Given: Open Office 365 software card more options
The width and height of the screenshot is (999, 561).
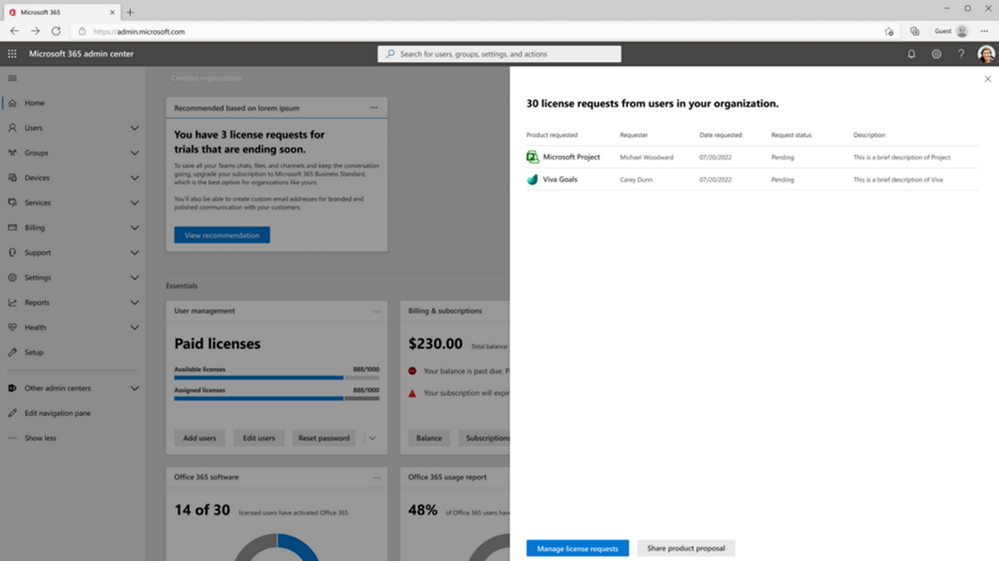Looking at the screenshot, I should (x=377, y=478).
